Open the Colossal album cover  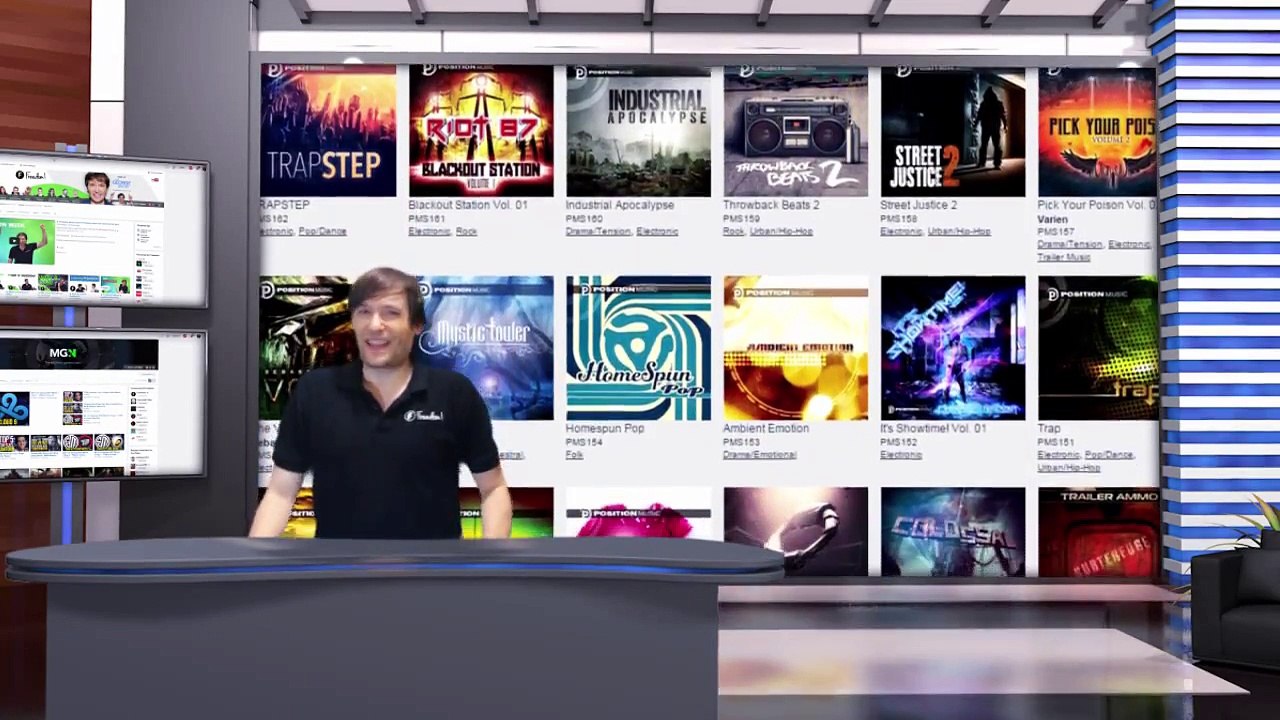click(953, 532)
